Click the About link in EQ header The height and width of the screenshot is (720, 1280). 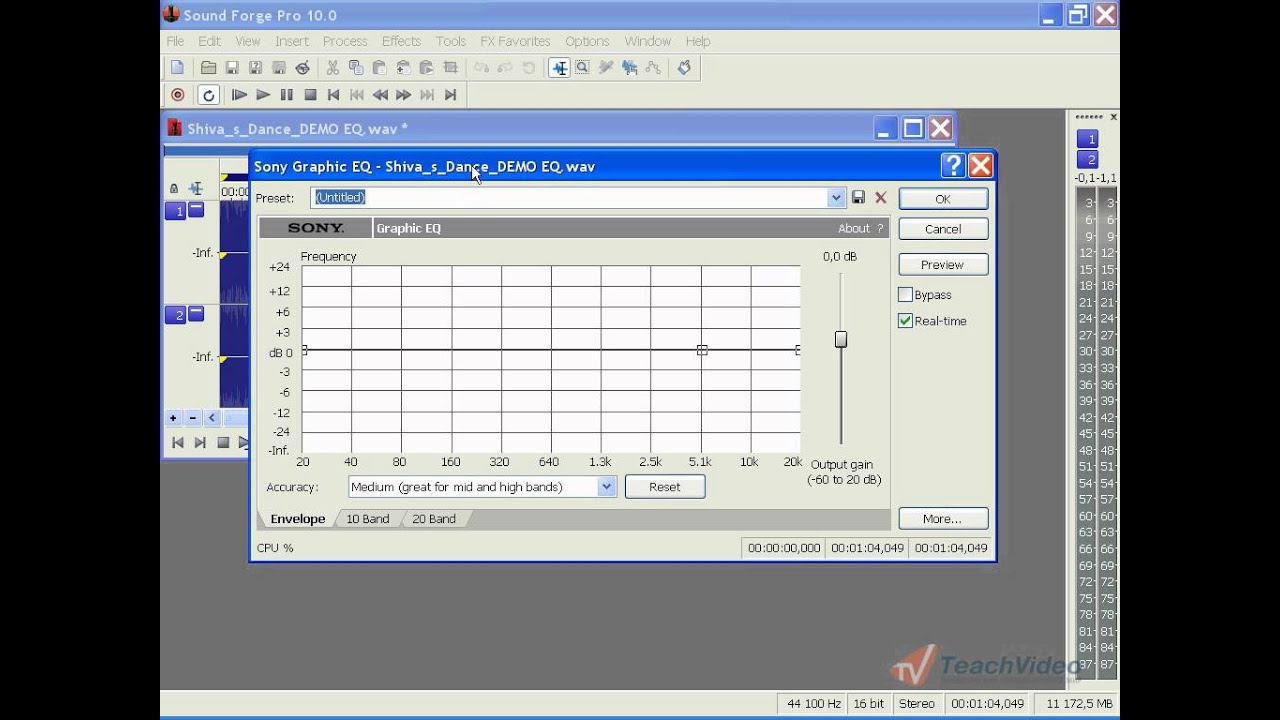854,228
